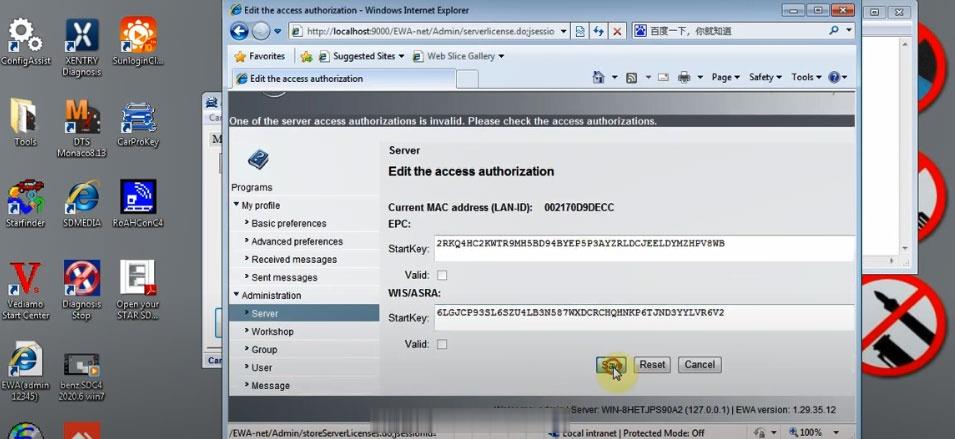Image resolution: width=955 pixels, height=439 pixels.
Task: Open the ConfigAssist desktop icon
Action: coord(26,41)
